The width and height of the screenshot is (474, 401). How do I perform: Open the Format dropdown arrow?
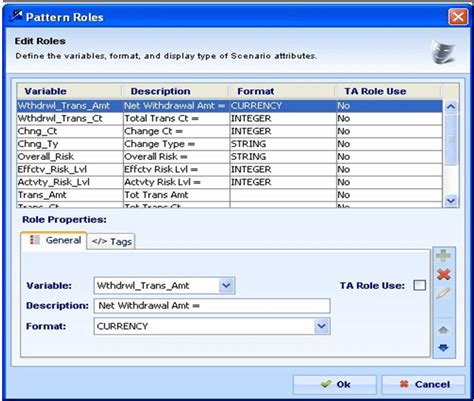click(321, 326)
